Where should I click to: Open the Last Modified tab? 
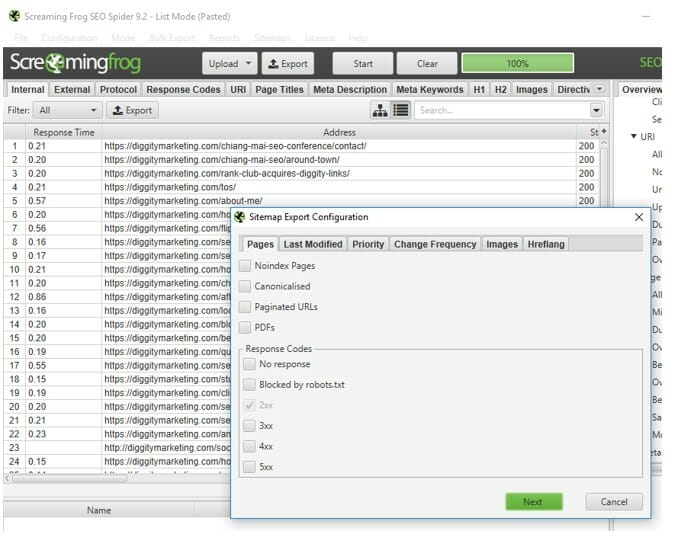313,244
